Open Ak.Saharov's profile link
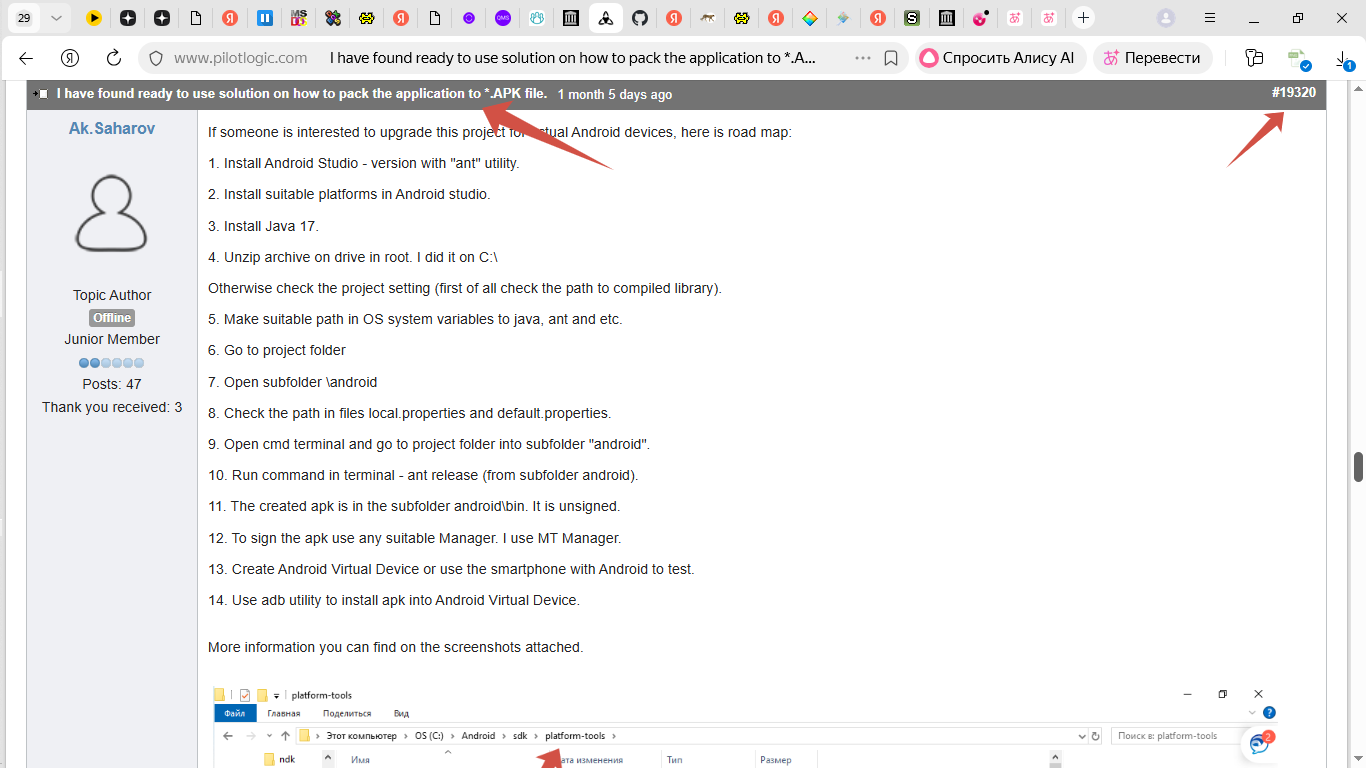The width and height of the screenshot is (1366, 768). tap(112, 128)
